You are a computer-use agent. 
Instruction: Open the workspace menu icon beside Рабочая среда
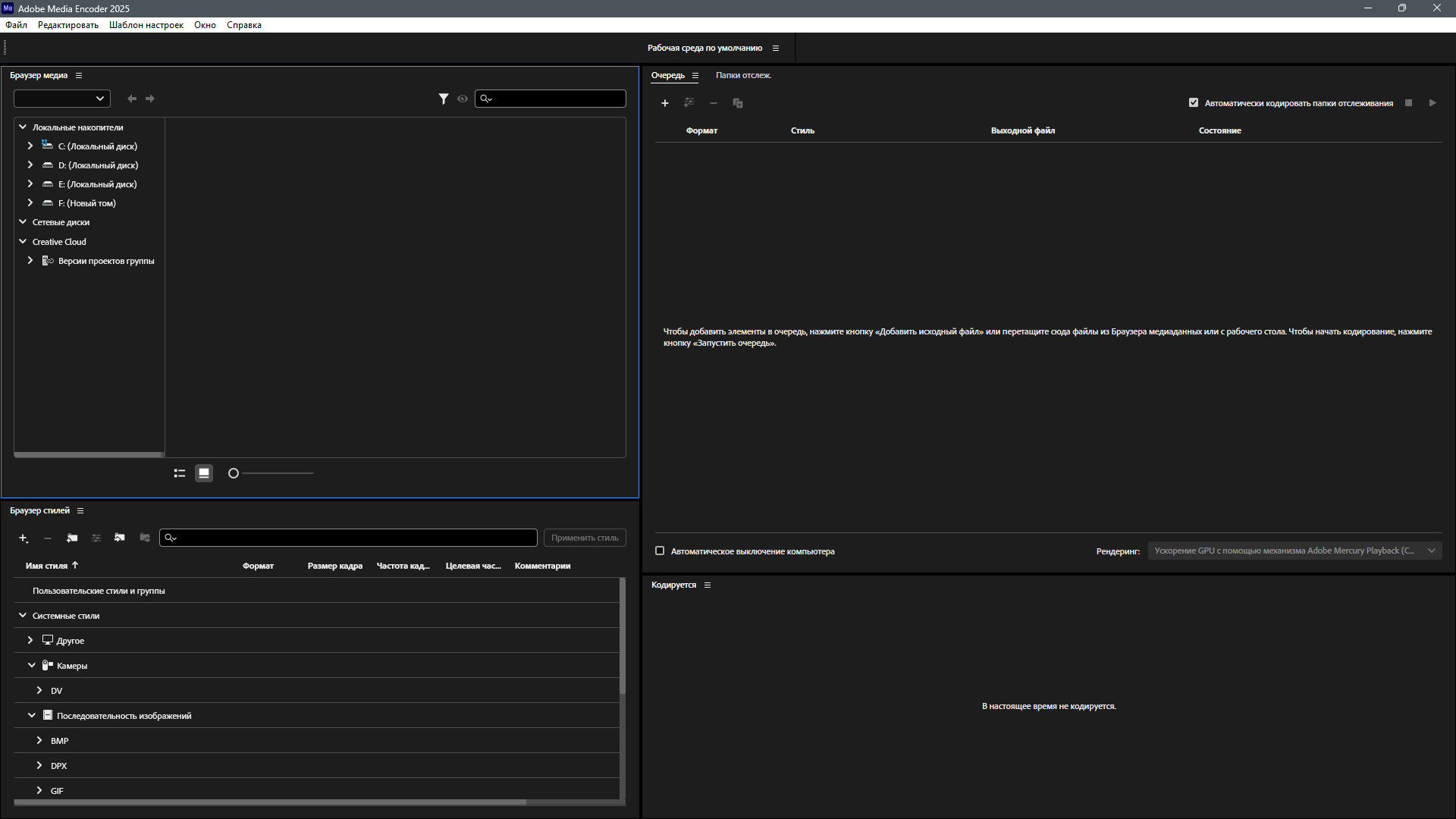pos(776,48)
